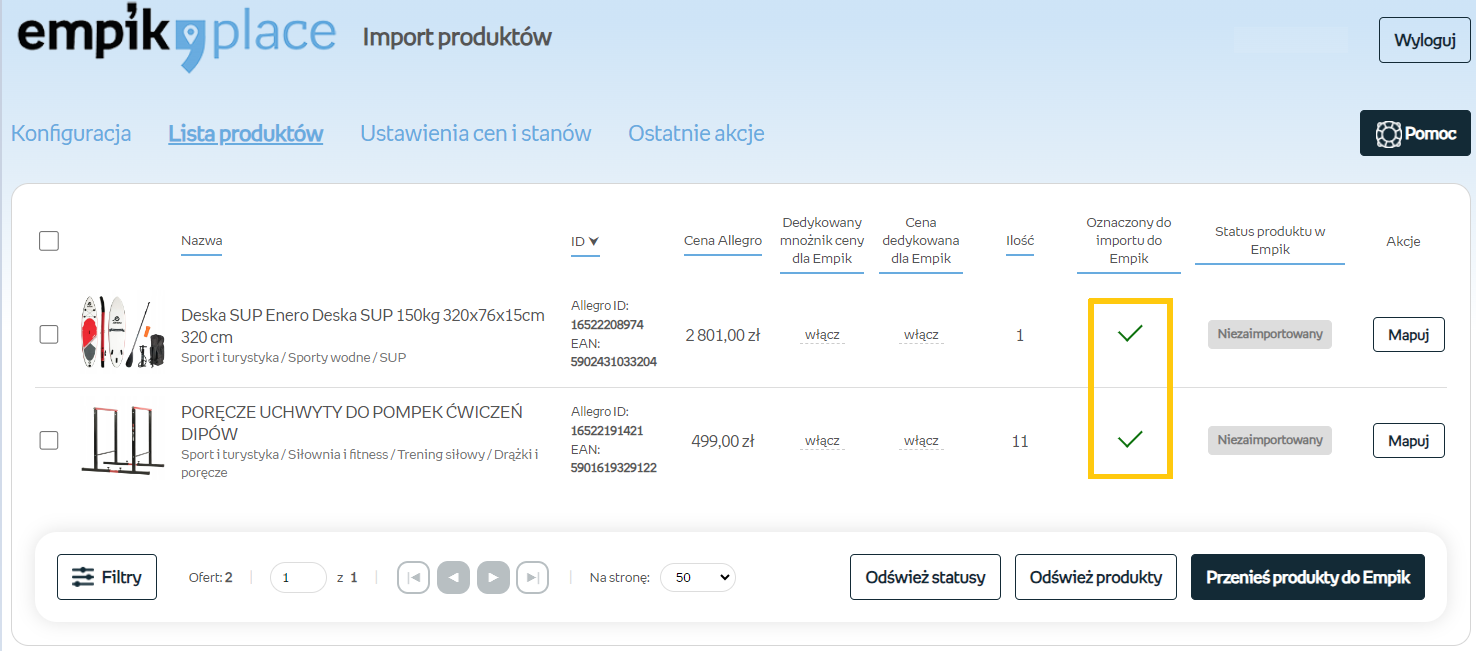Click Mapuj button for Deska SUP
Viewport: 1476px width, 651px height.
point(1408,335)
